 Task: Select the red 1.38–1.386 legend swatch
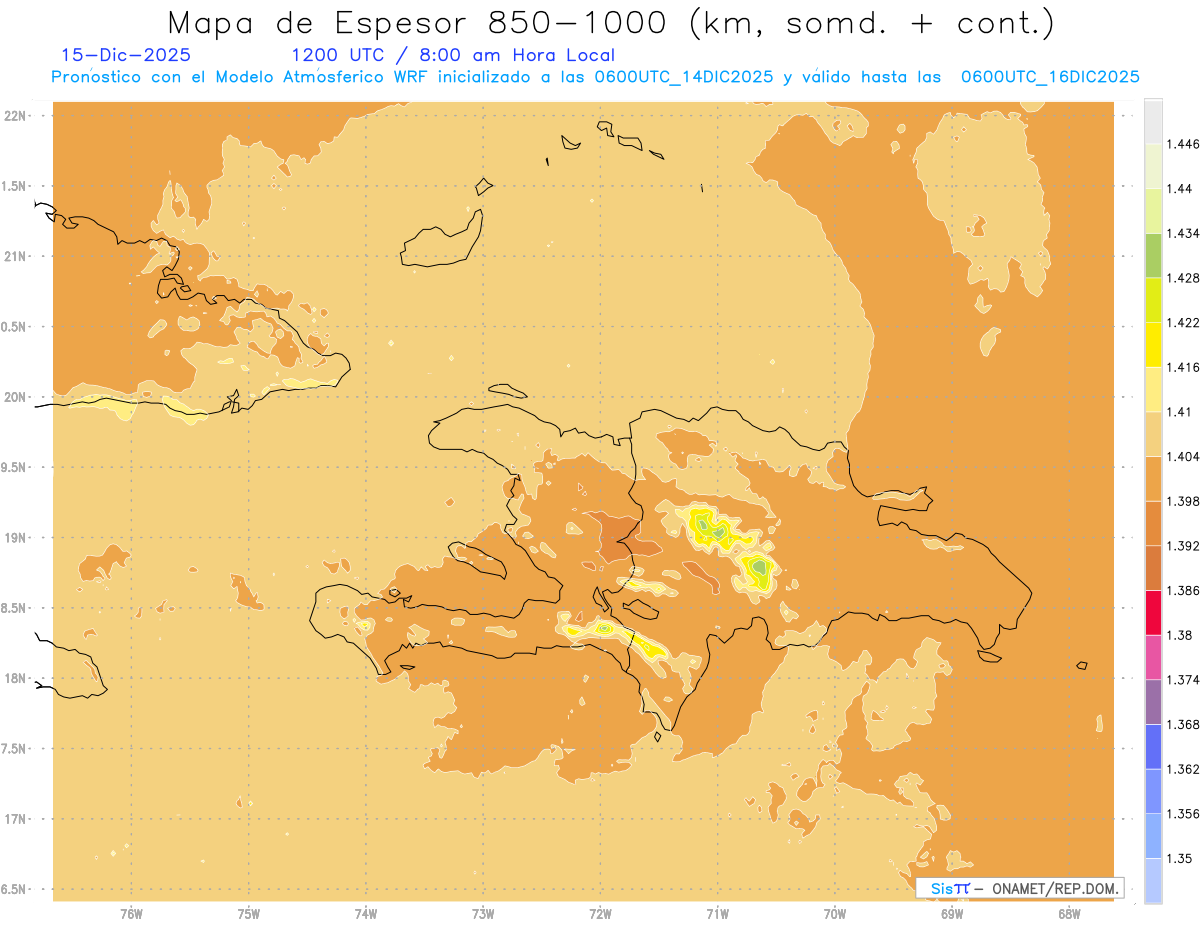[1153, 612]
